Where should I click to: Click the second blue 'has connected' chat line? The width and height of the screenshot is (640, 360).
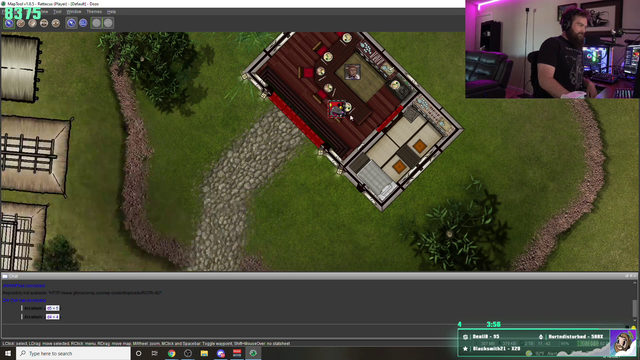point(24,300)
